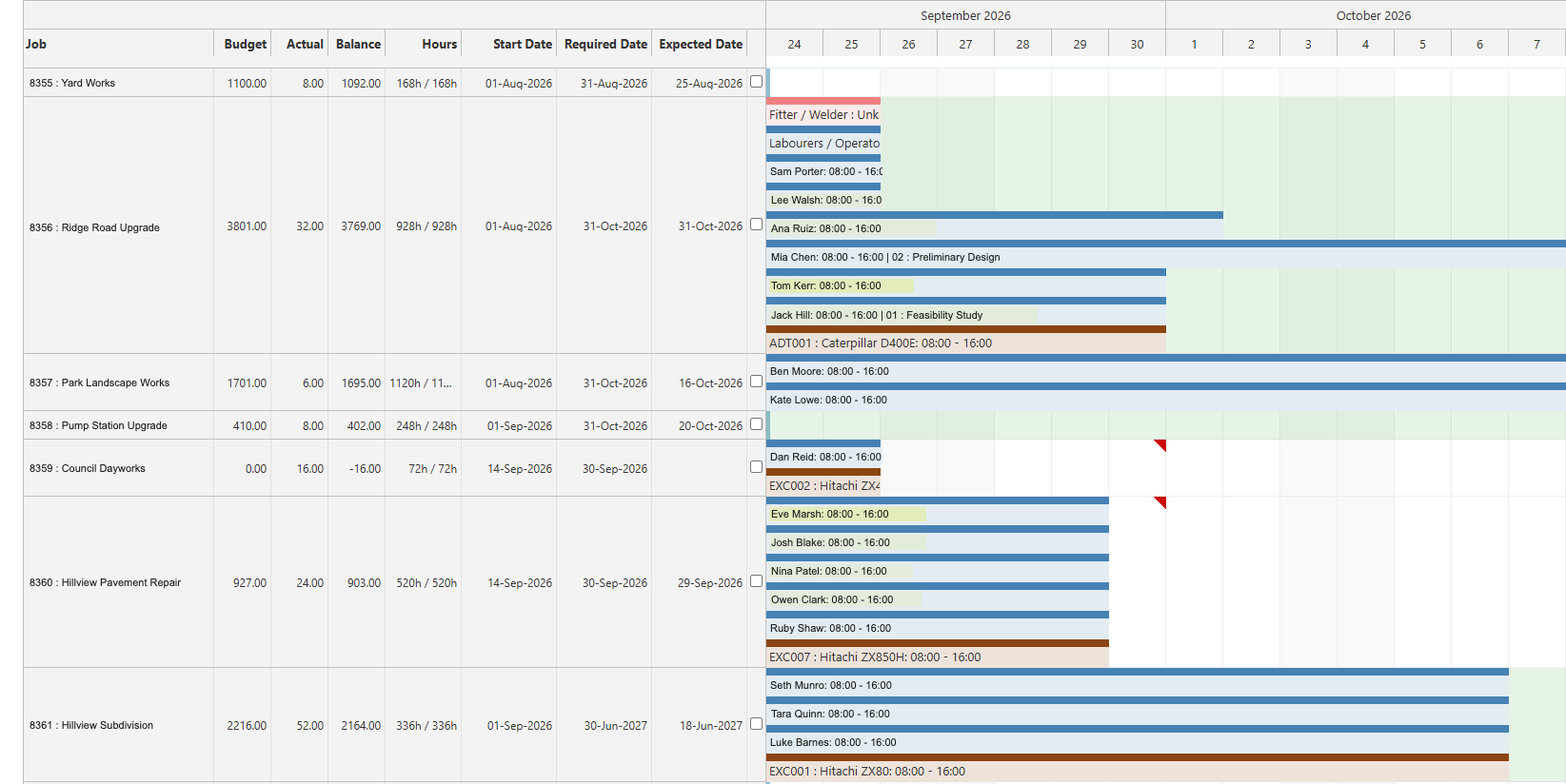Viewport: 1566px width, 784px height.
Task: Tick the checkbox for 8356 Ridge Road Upgrade
Action: coord(756,225)
